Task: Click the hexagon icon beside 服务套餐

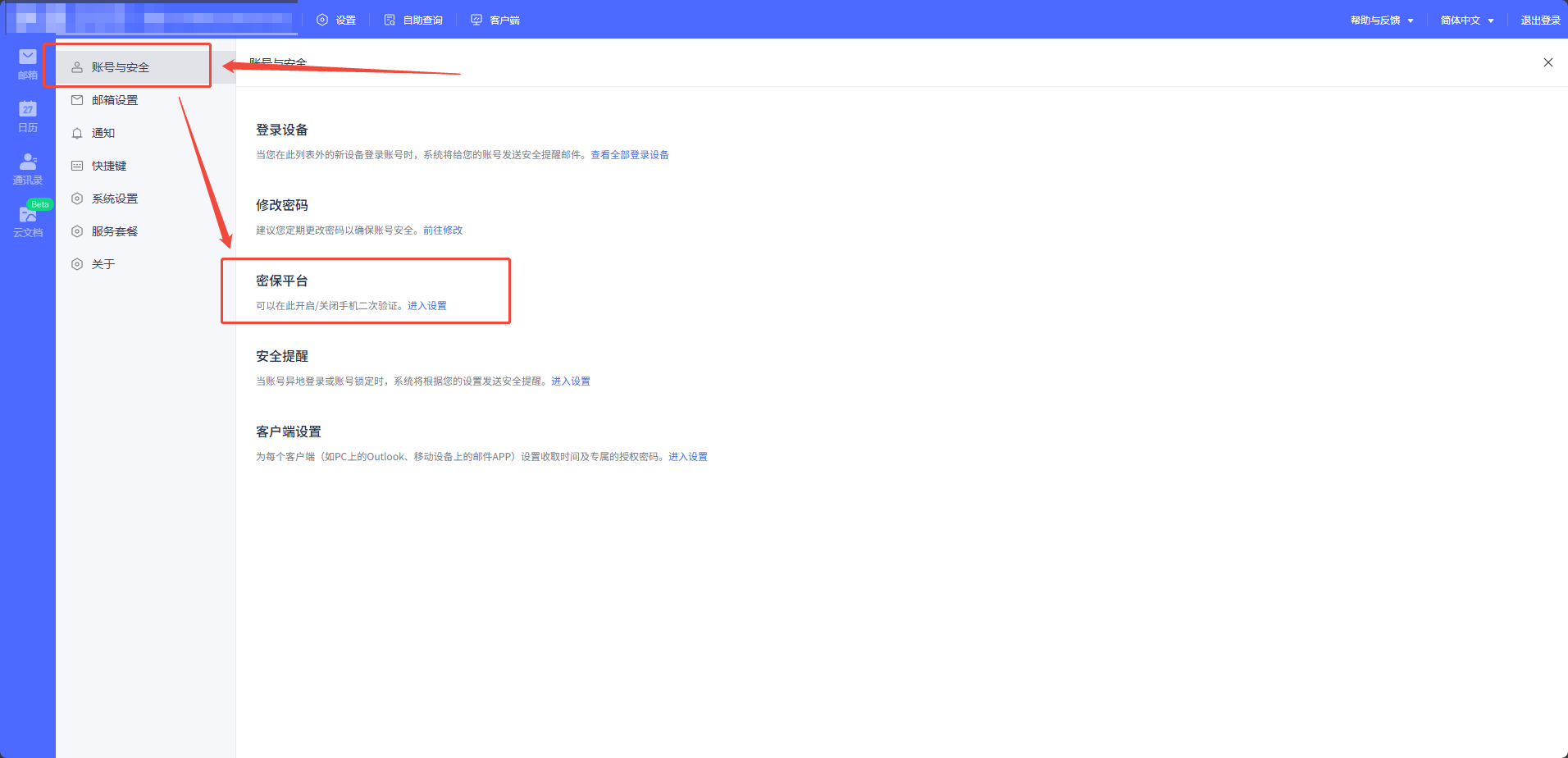Action: 77,231
